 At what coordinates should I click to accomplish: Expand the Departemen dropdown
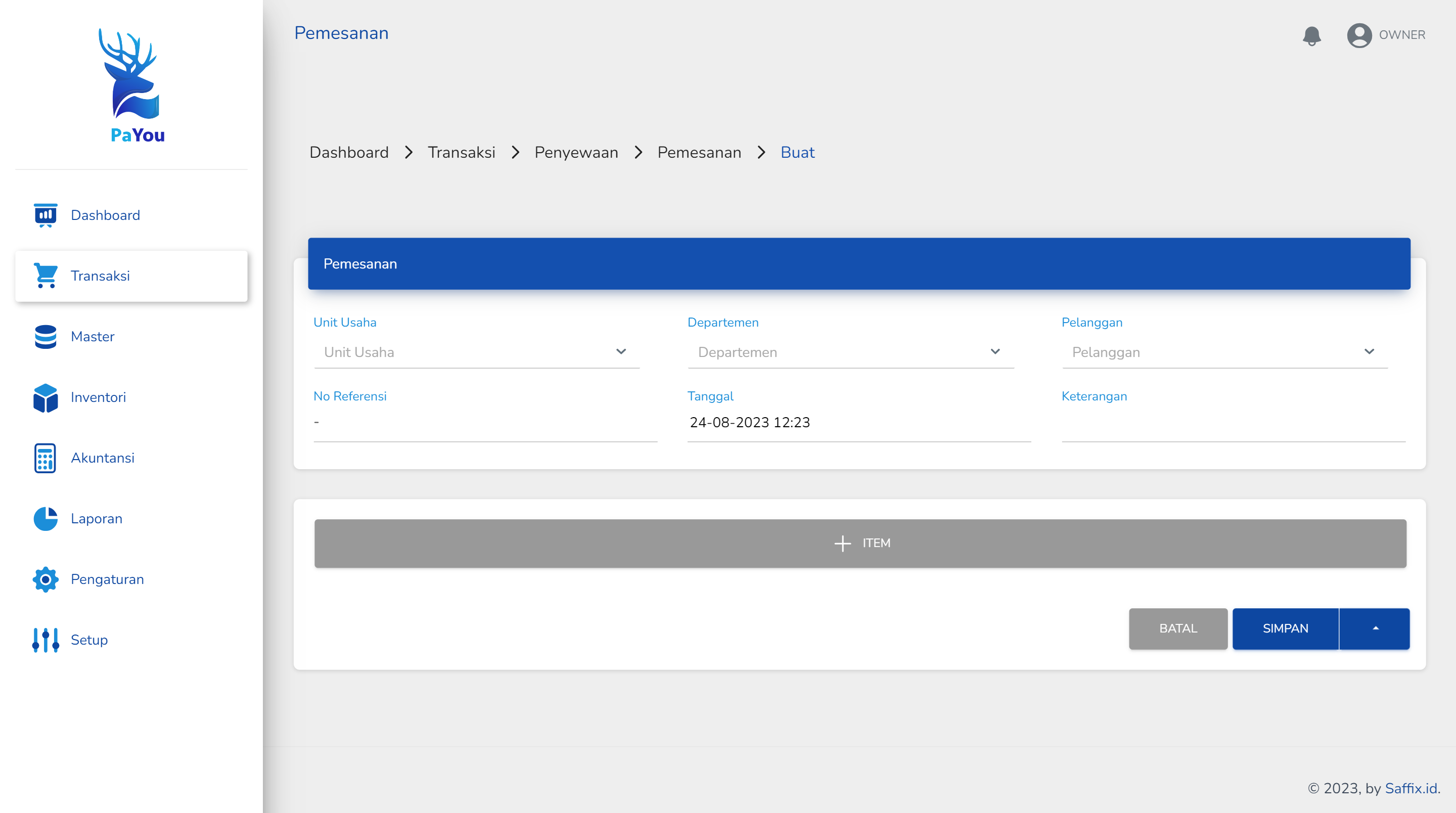point(851,352)
